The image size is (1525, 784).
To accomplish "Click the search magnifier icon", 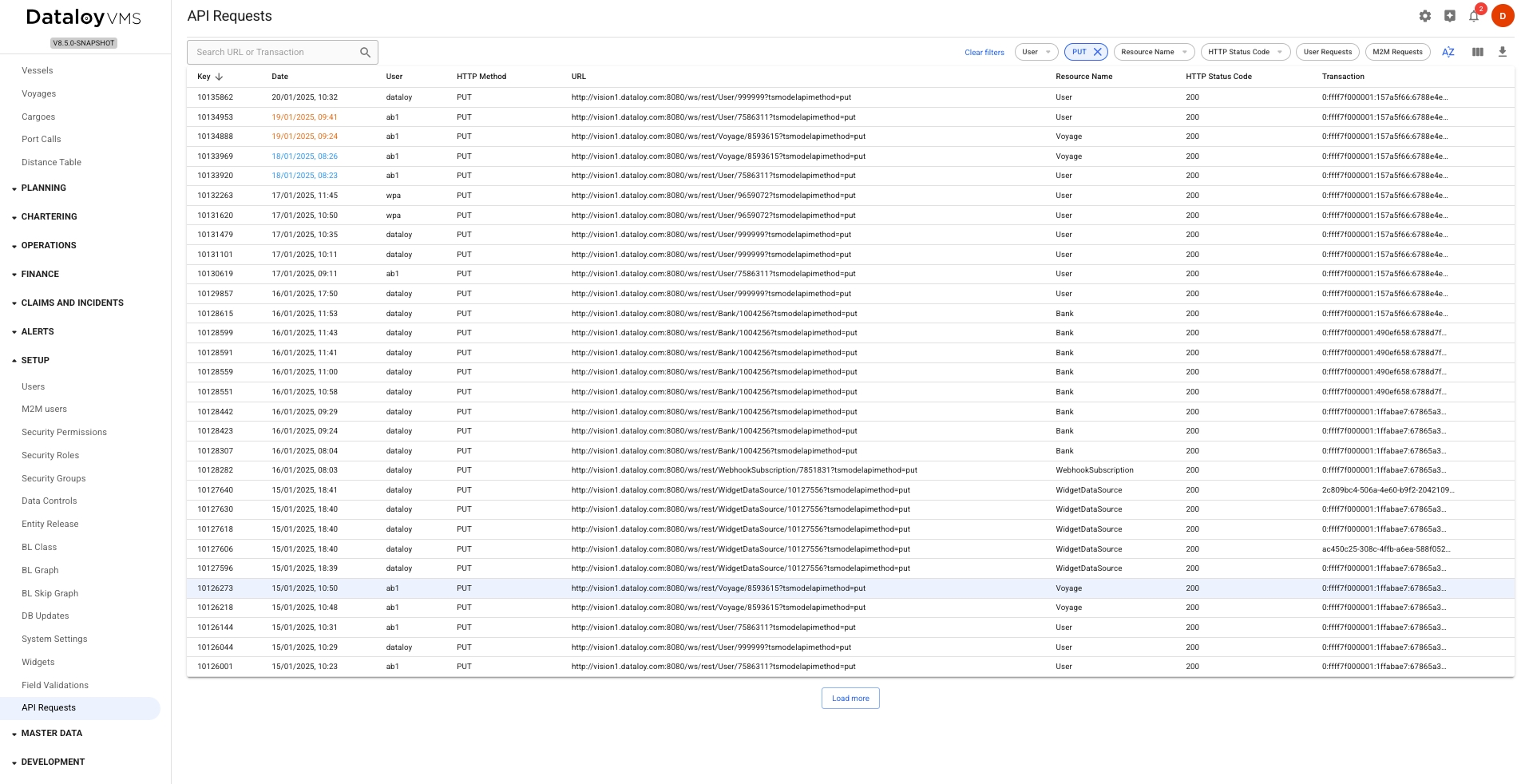I will [x=365, y=53].
